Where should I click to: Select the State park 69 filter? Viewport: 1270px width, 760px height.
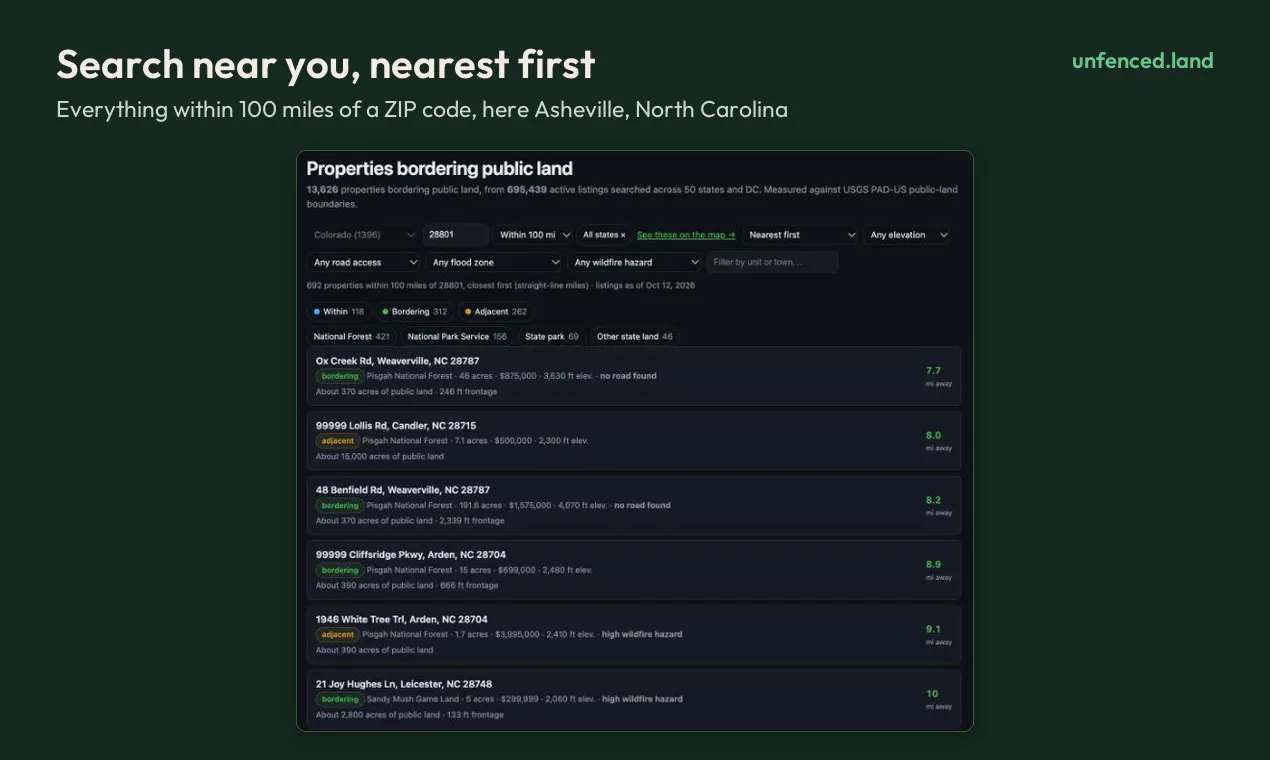click(552, 337)
